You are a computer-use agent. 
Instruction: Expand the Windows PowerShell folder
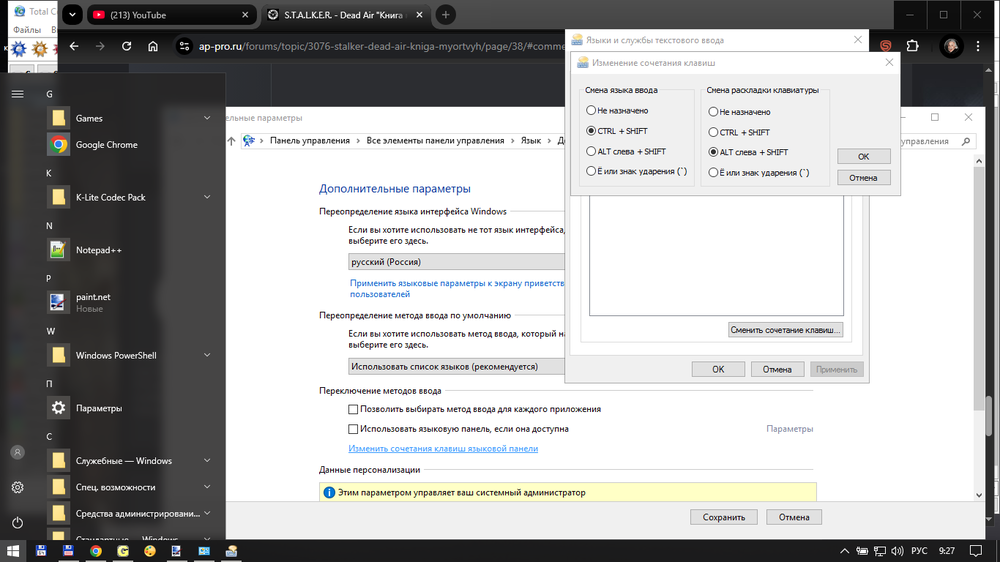click(207, 355)
